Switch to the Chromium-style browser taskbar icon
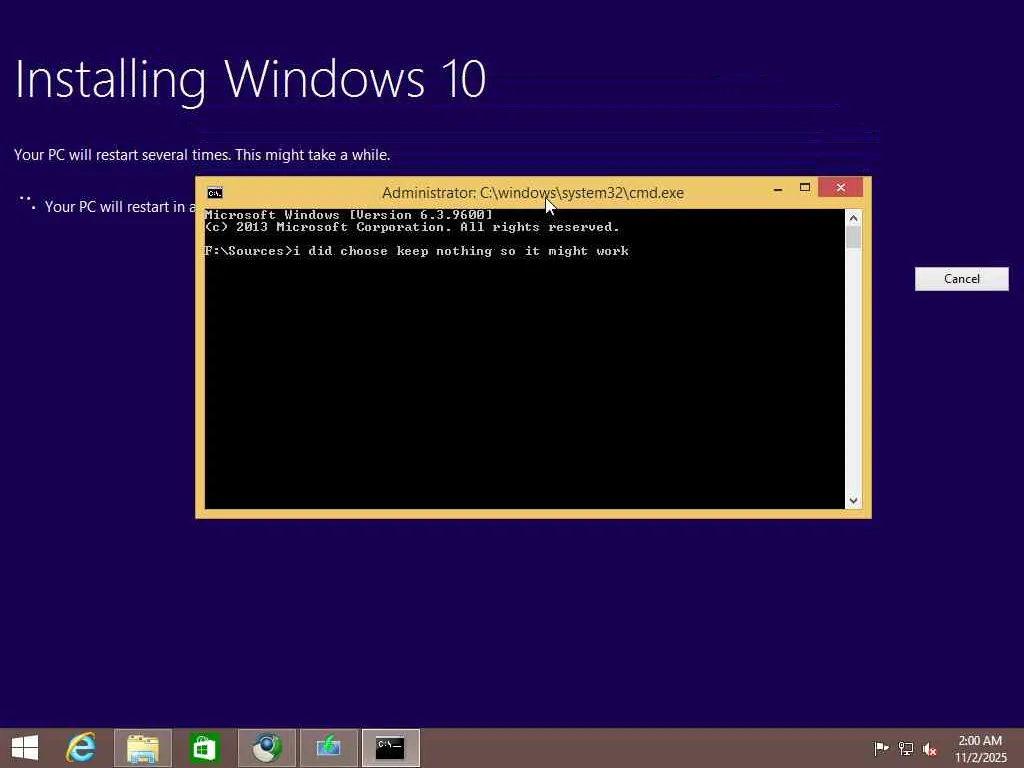Image resolution: width=1024 pixels, height=768 pixels. pos(266,748)
